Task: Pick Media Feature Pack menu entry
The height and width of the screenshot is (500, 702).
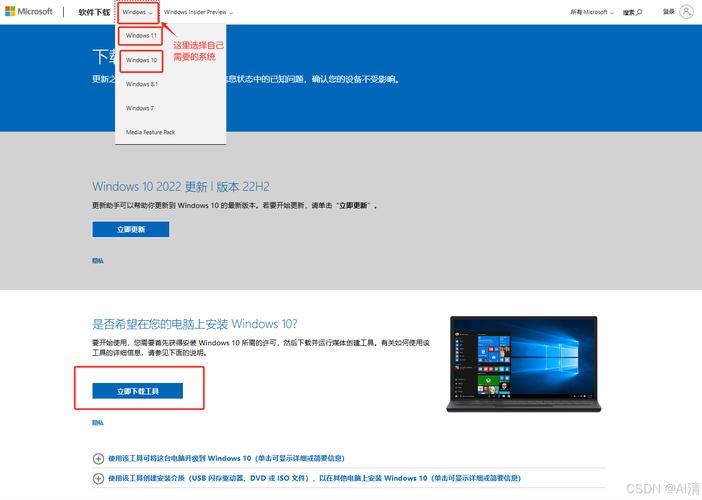Action: [150, 132]
